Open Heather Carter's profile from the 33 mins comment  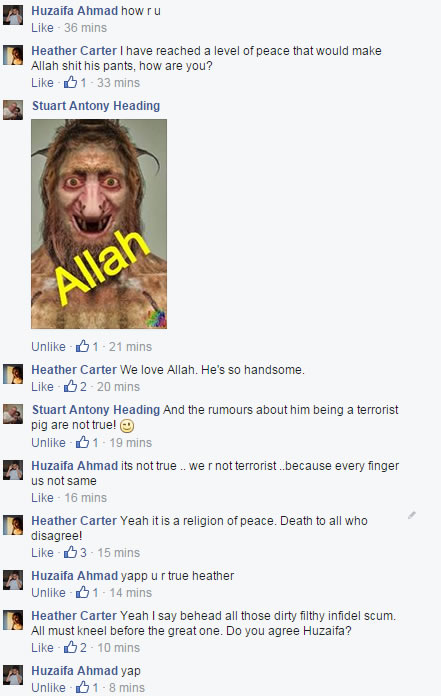pos(74,51)
